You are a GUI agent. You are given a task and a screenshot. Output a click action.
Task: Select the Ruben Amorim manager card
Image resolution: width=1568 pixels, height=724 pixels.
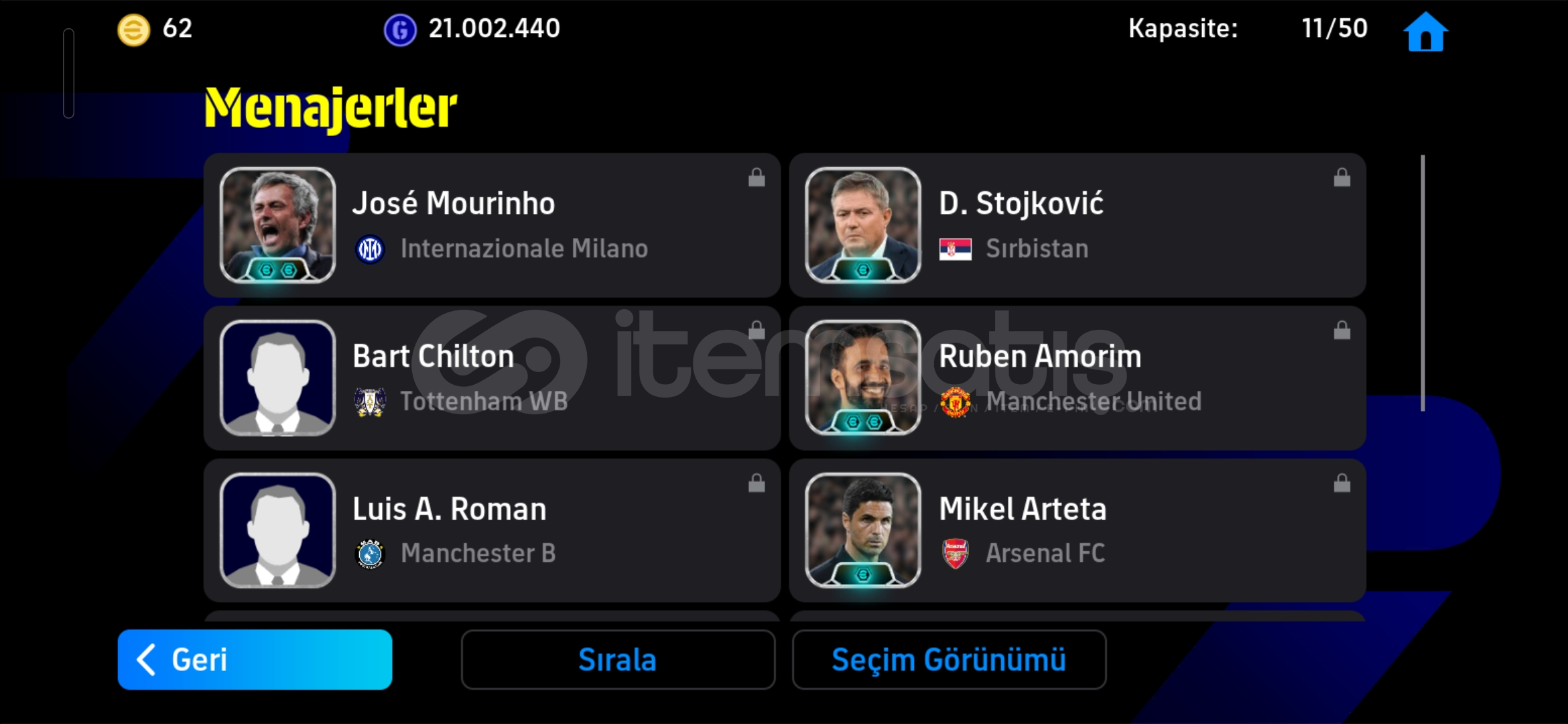pyautogui.click(x=1077, y=378)
